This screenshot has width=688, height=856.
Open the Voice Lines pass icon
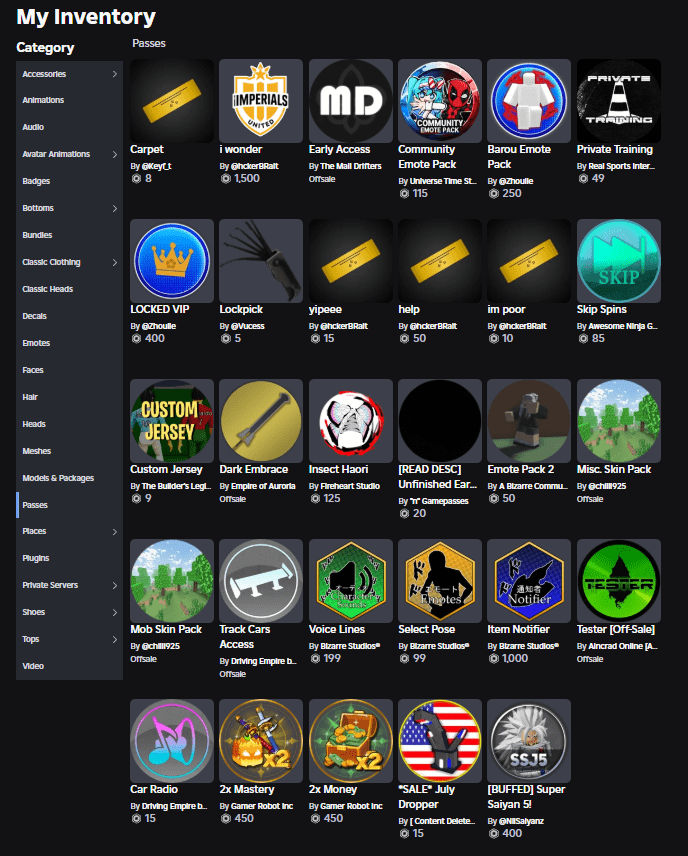click(350, 581)
